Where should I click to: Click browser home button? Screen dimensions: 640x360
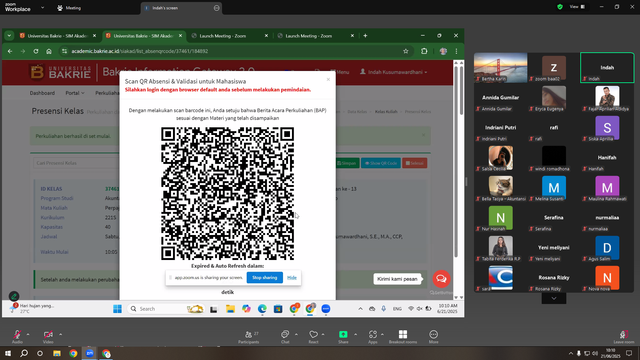point(49,51)
